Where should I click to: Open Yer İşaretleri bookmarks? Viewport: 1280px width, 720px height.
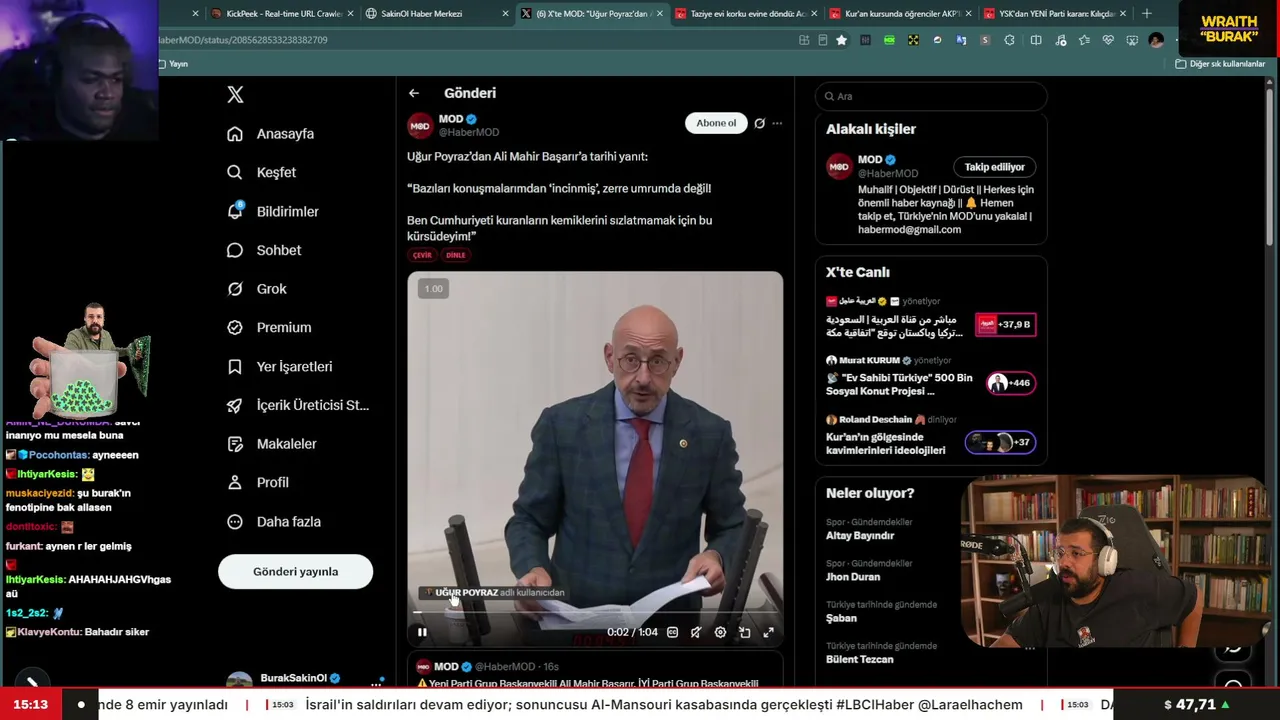[280, 366]
